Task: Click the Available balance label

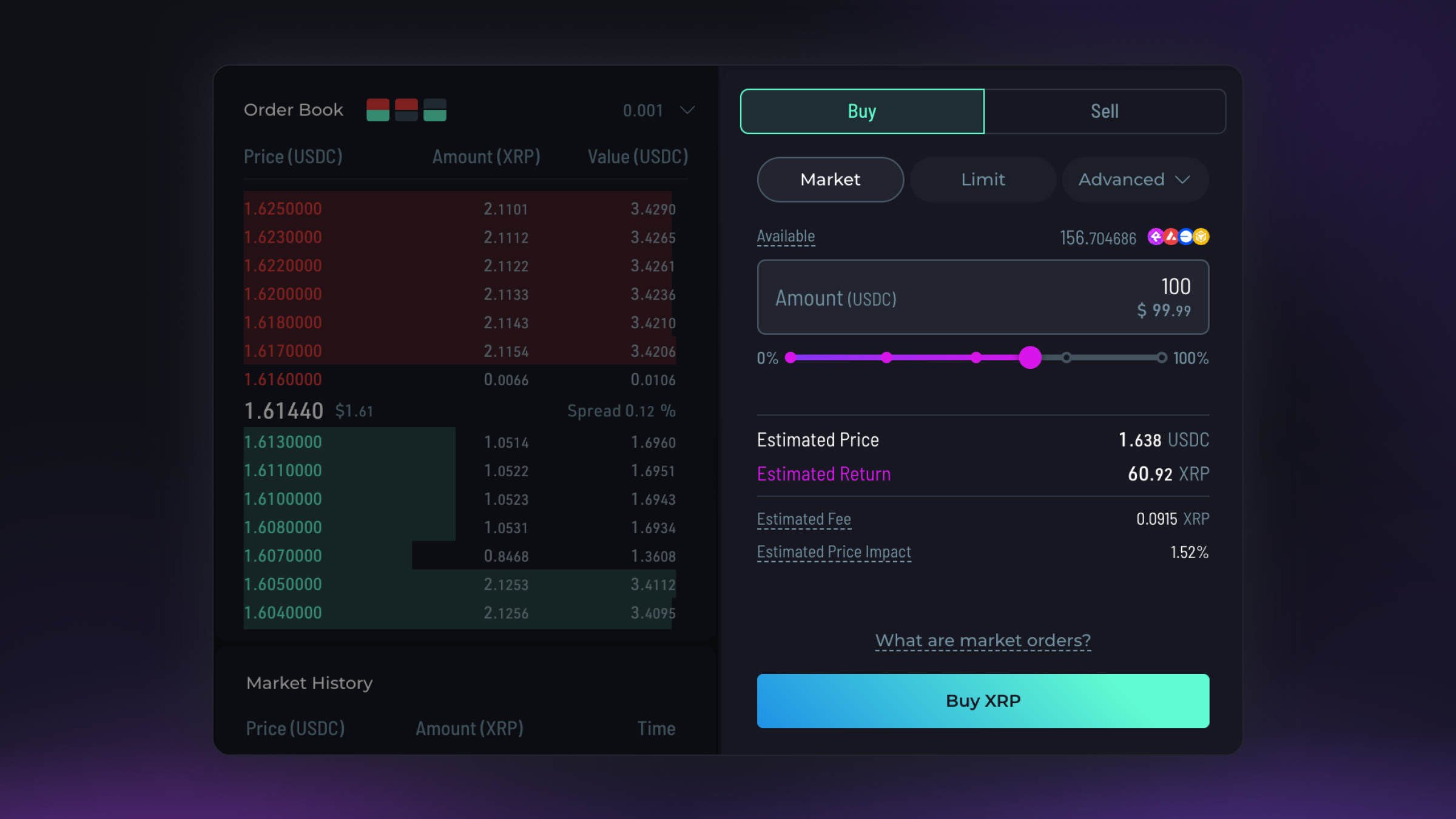Action: pos(786,237)
